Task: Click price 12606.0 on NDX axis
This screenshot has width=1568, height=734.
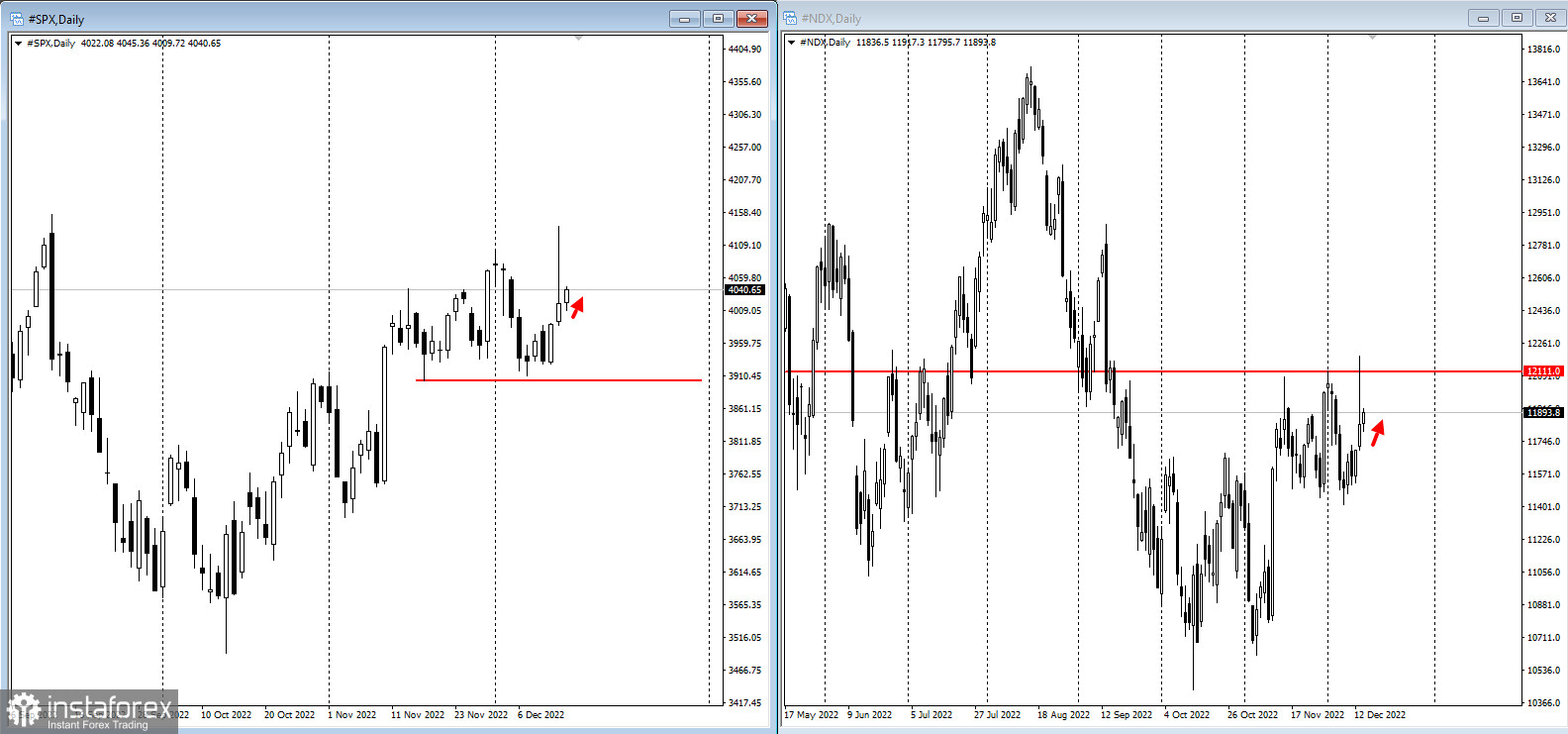Action: click(x=1543, y=278)
